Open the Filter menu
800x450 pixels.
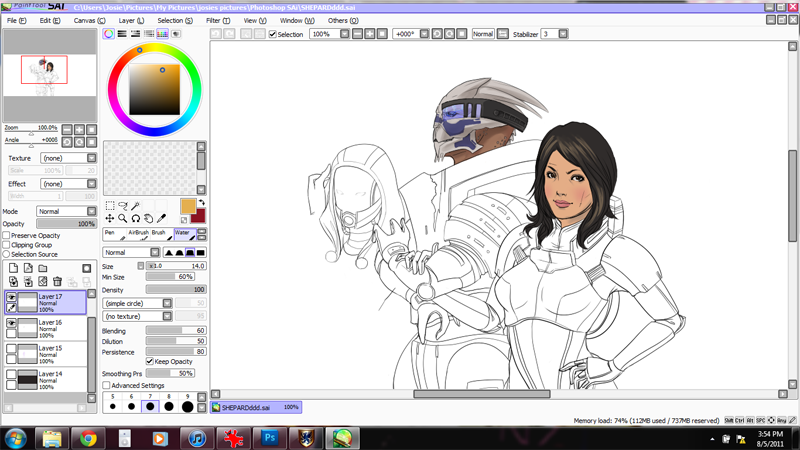(x=217, y=20)
